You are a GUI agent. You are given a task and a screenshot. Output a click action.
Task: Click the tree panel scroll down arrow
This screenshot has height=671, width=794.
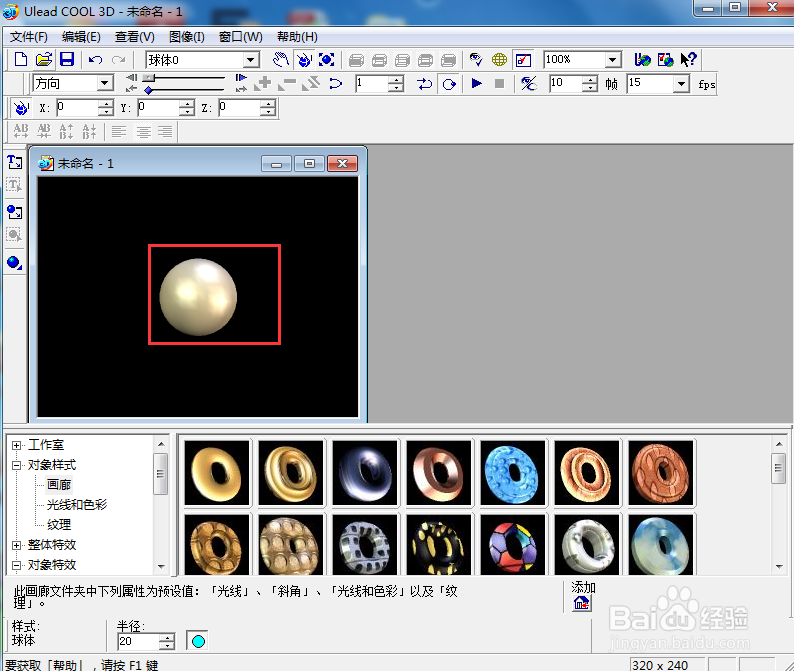point(161,567)
